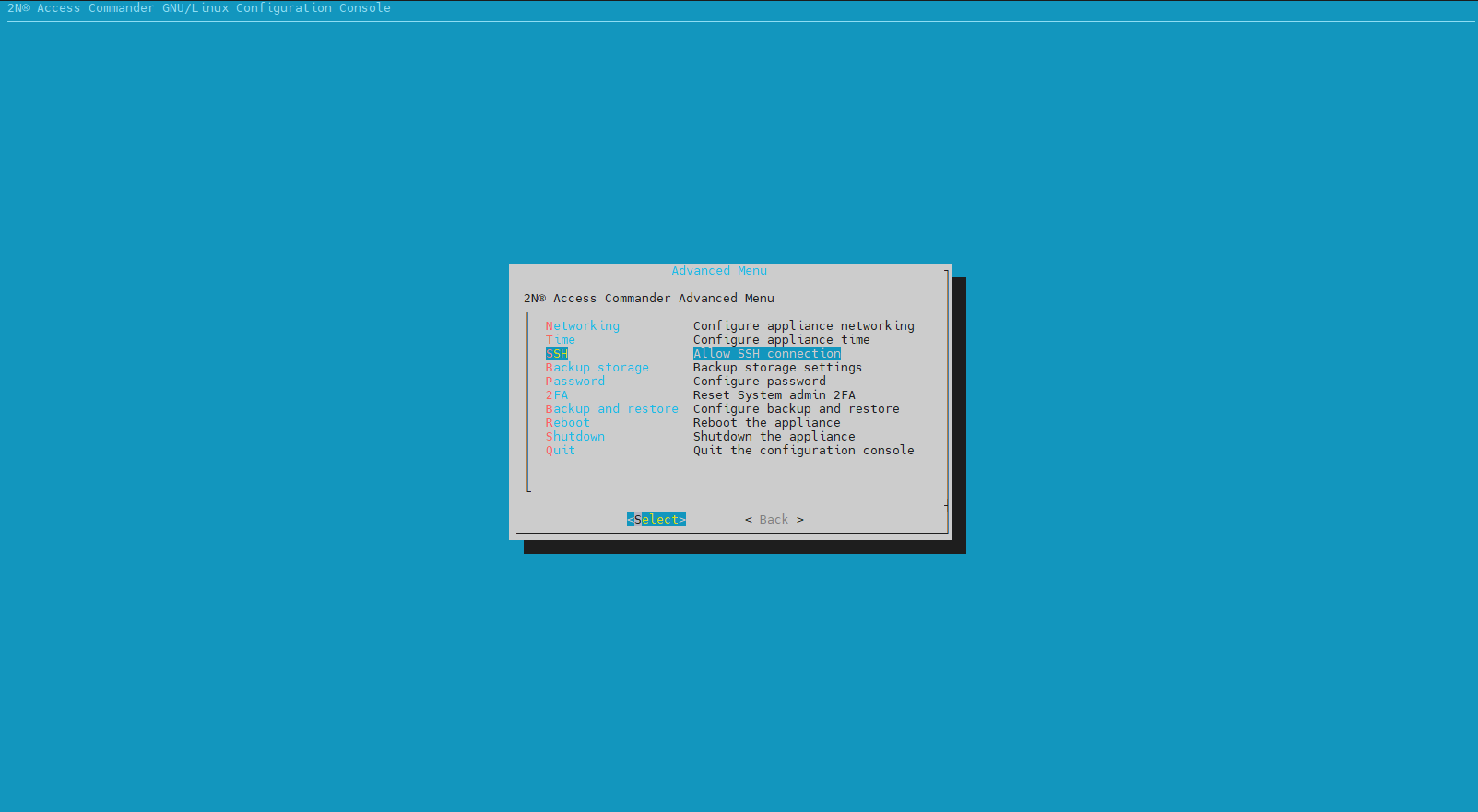This screenshot has width=1478, height=812.
Task: Choose the Time menu entry
Action: 560,340
